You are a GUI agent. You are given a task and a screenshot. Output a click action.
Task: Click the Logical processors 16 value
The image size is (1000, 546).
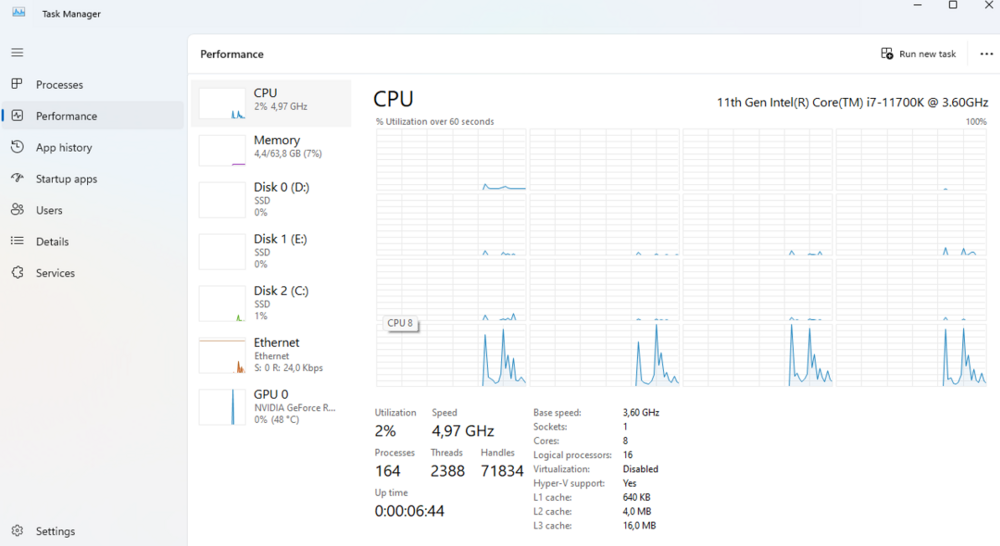pyautogui.click(x=628, y=455)
